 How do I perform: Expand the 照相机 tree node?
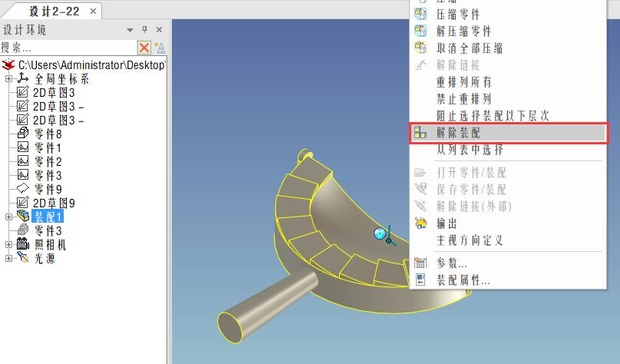(8, 244)
